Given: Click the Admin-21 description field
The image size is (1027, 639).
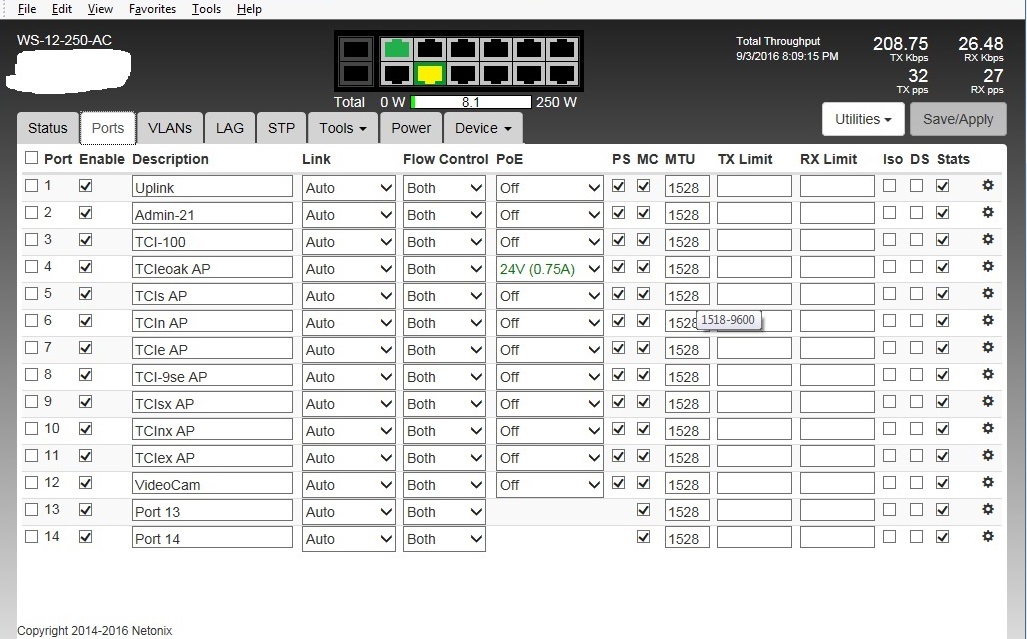Looking at the screenshot, I should [x=212, y=215].
